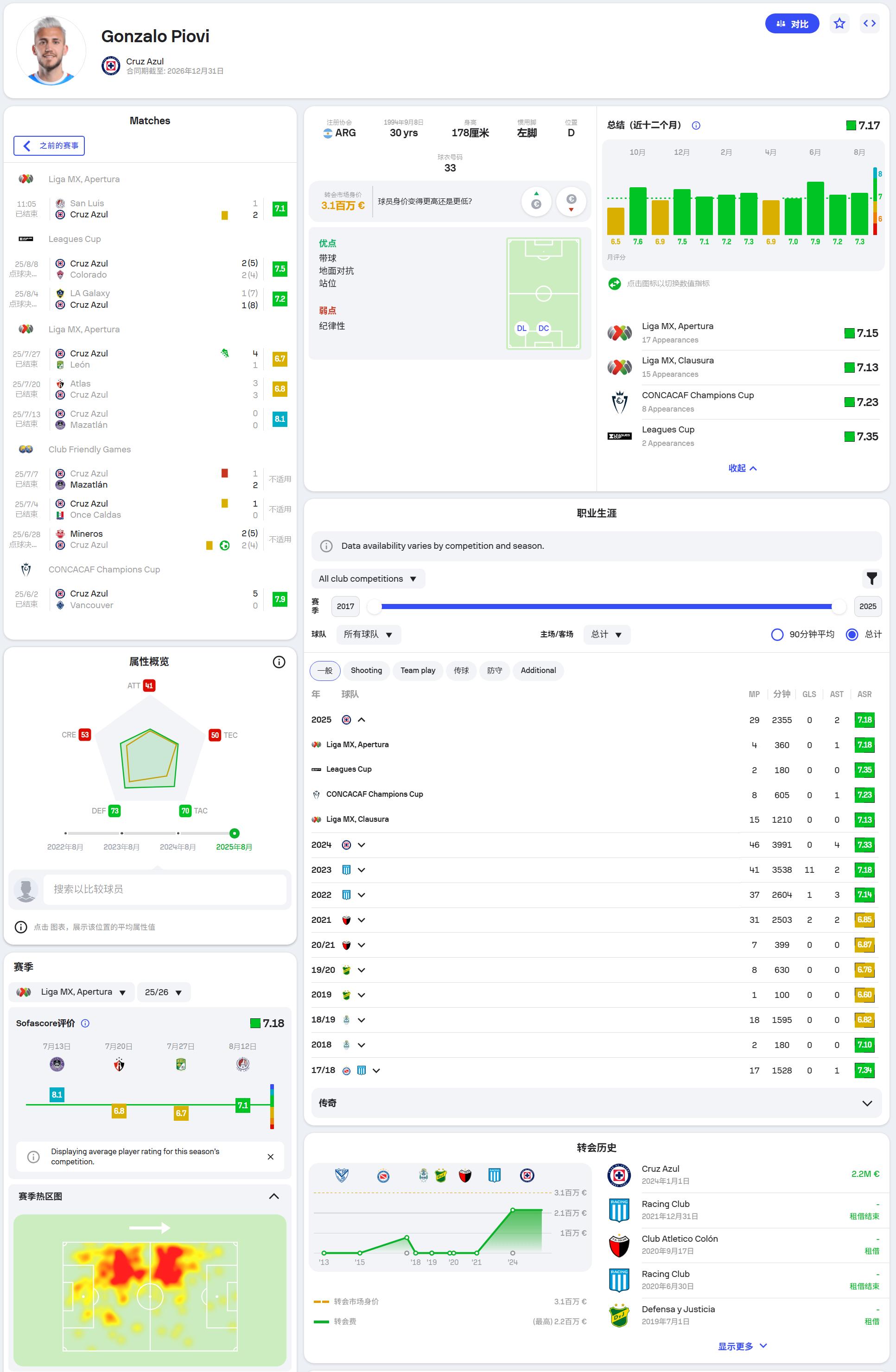Click the green swap icon to switch value metrics

[615, 284]
